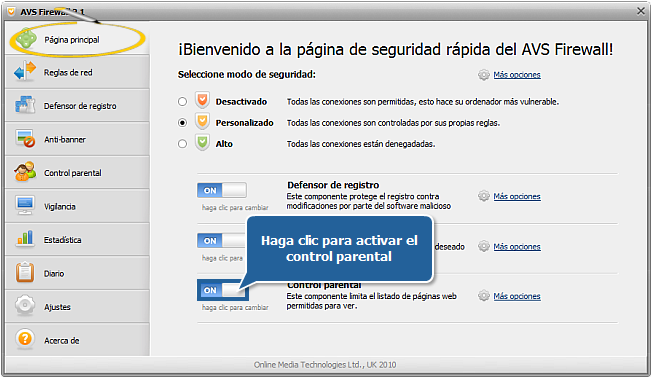The width and height of the screenshot is (652, 378).
Task: Click the Página principal green icon
Action: pyautogui.click(x=26, y=40)
